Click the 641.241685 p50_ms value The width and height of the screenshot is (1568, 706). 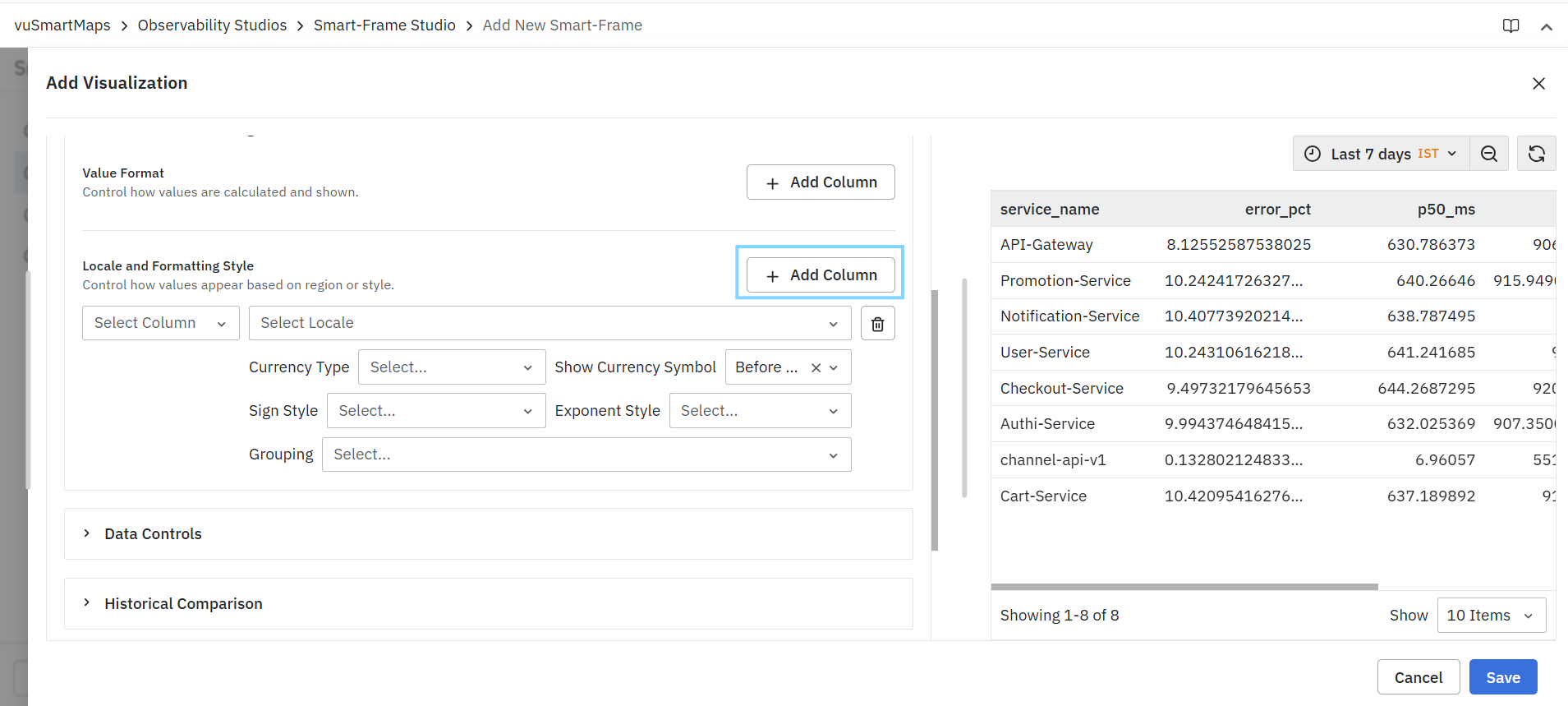(1431, 353)
